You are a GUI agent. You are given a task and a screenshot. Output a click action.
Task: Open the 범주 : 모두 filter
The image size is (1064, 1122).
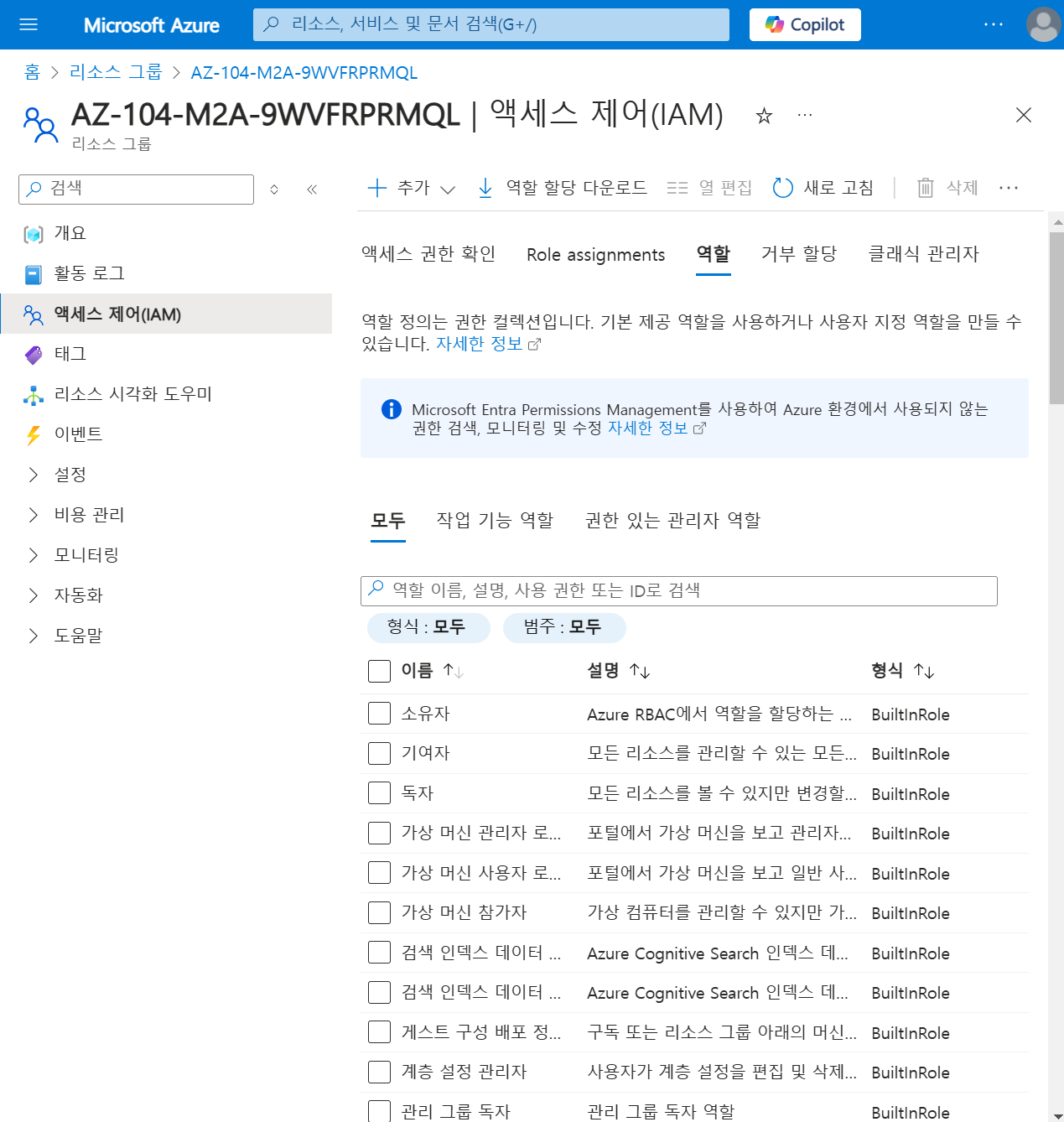(x=564, y=627)
